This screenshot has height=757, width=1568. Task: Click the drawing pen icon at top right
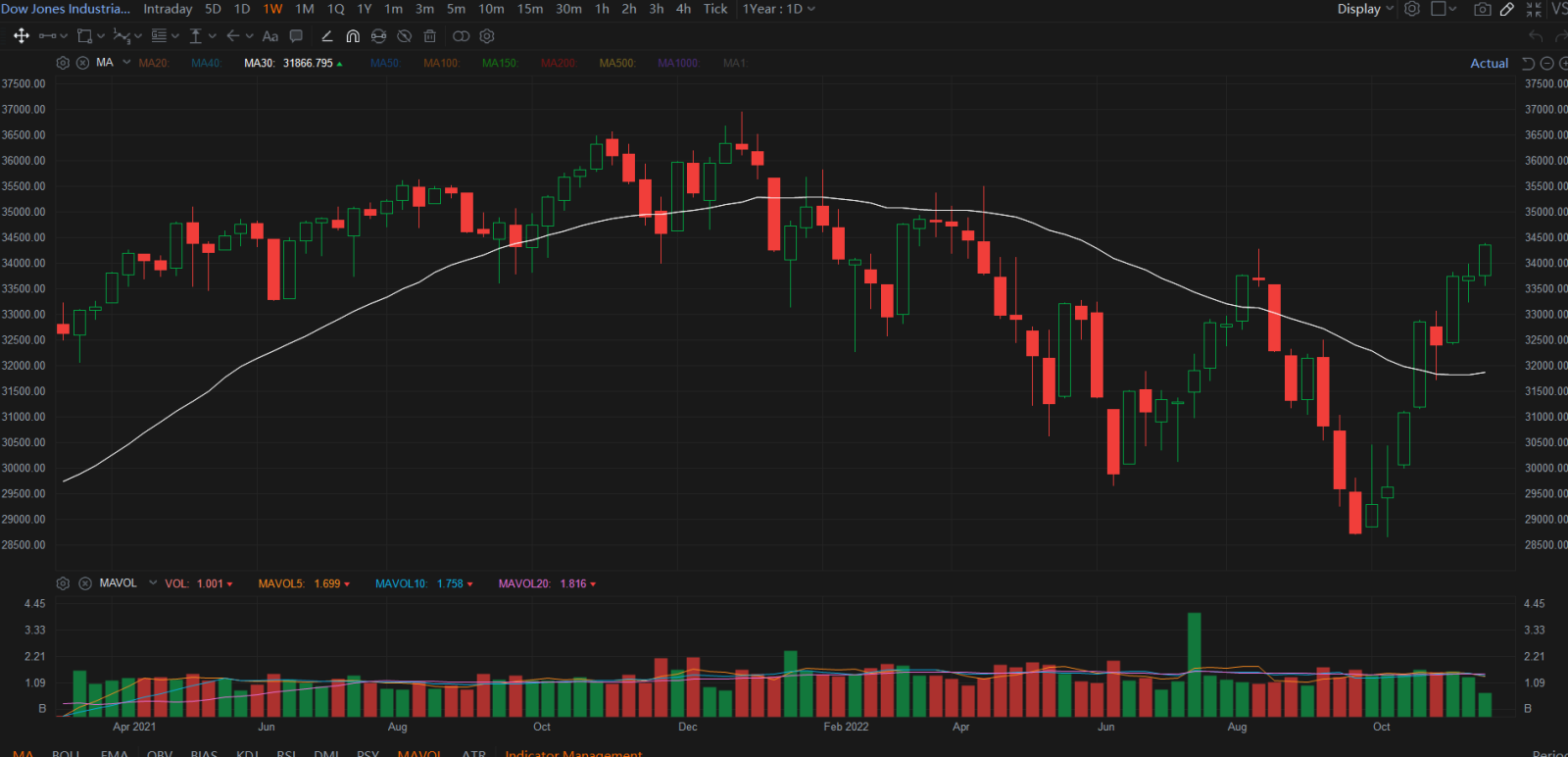[x=1507, y=9]
